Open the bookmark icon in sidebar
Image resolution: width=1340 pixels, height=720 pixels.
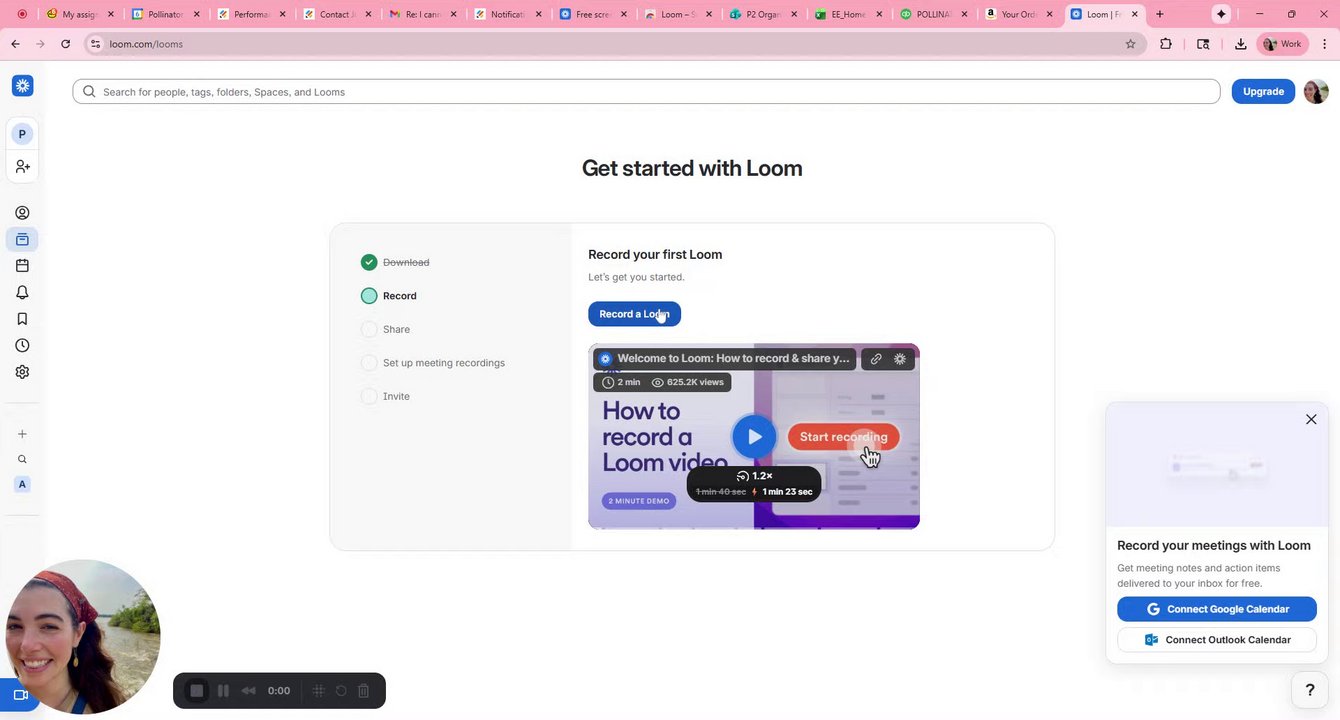point(22,319)
